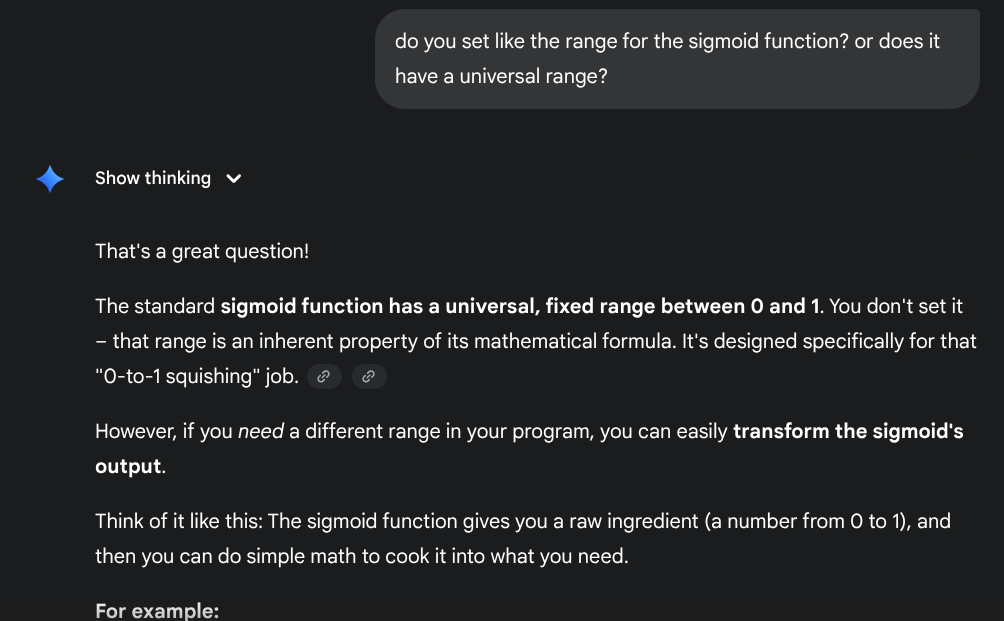Viewport: 1004px width, 621px height.
Task: Click the "That's a great question!" line
Action: [202, 252]
